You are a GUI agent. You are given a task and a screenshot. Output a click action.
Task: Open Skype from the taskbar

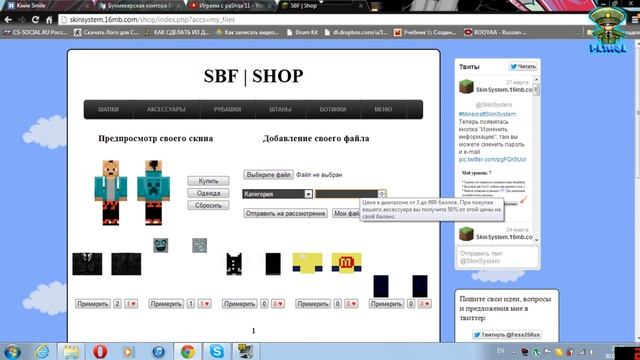217,351
